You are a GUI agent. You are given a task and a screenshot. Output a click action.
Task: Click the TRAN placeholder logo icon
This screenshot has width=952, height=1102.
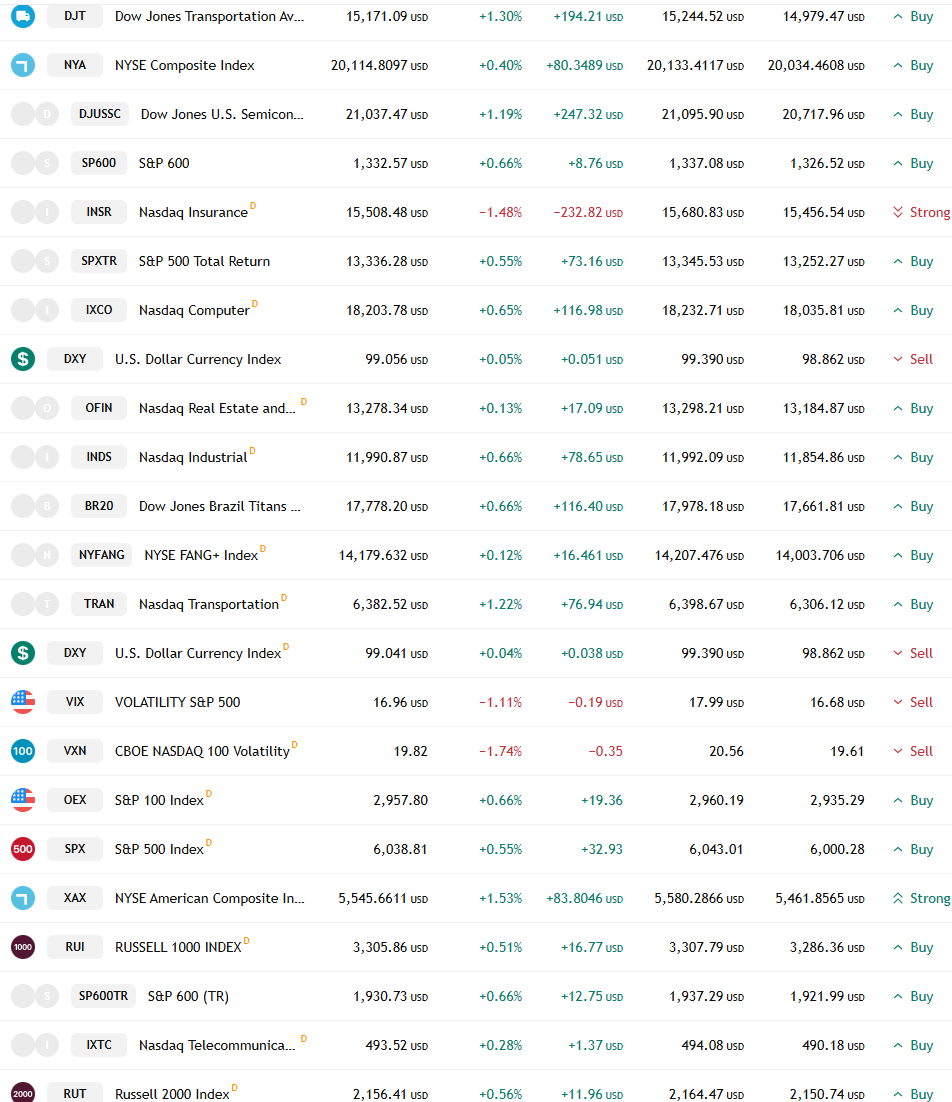pos(35,604)
